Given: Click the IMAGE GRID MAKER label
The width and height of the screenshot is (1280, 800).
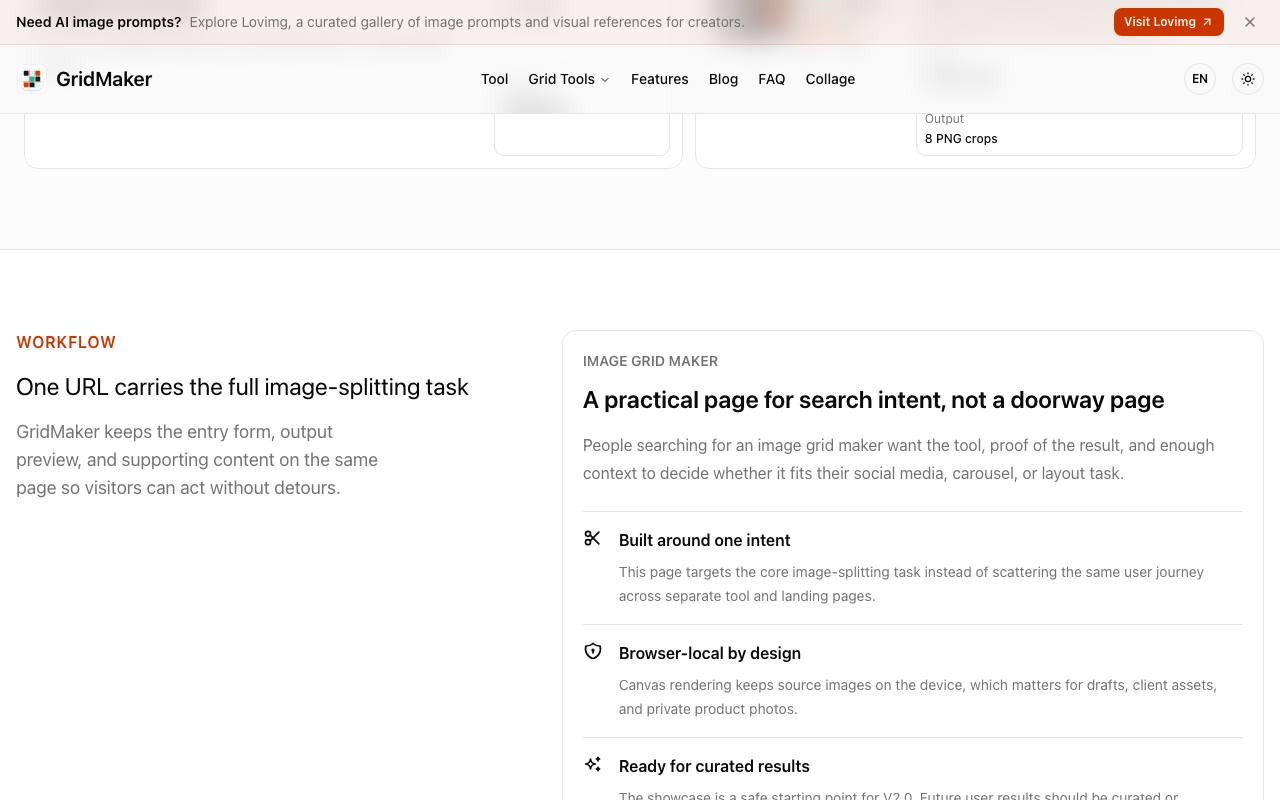Looking at the screenshot, I should (x=650, y=361).
